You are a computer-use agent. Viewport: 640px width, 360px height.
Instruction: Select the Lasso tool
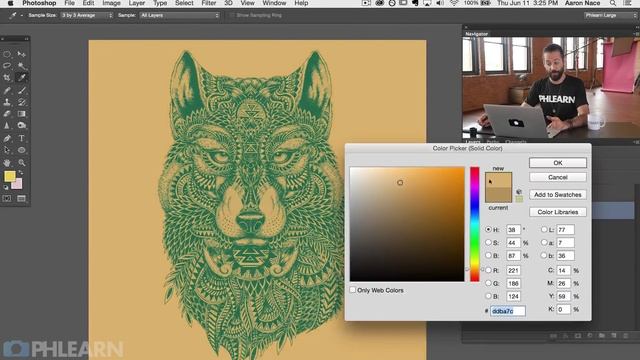pyautogui.click(x=7, y=66)
